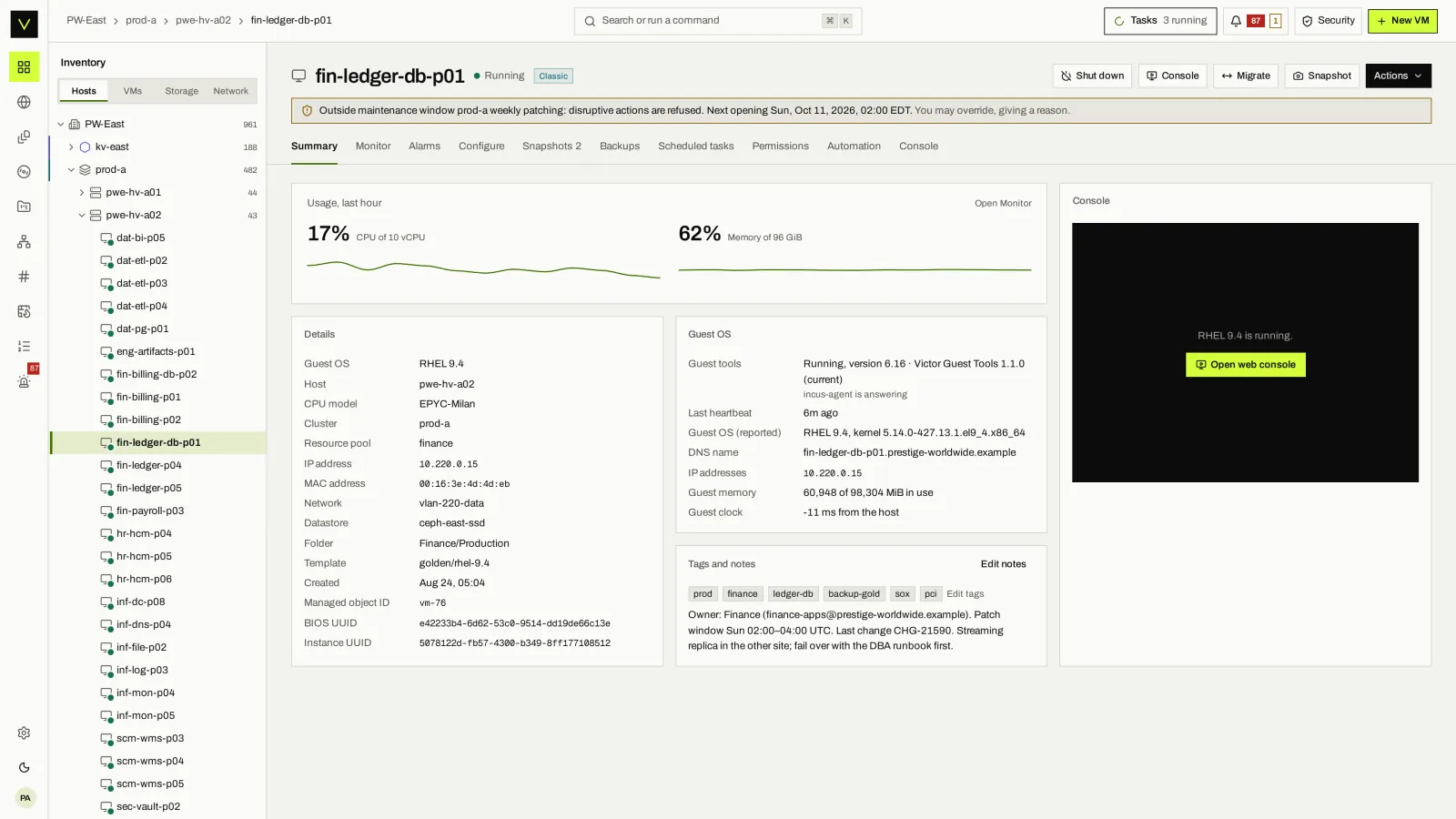The image size is (1456, 819).
Task: Click the monitor icon beside fin-ledger-db-p01 title
Action: tap(298, 76)
